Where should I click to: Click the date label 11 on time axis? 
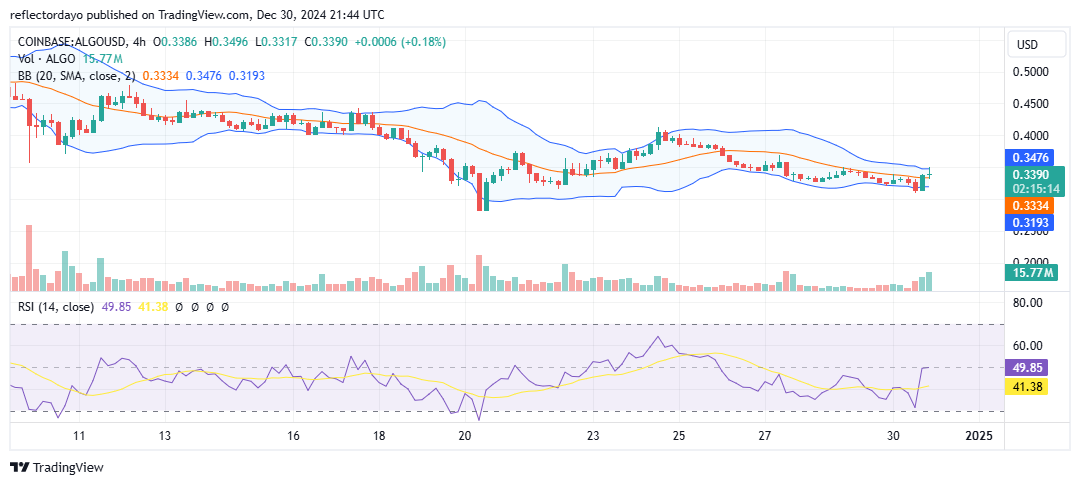tap(79, 436)
